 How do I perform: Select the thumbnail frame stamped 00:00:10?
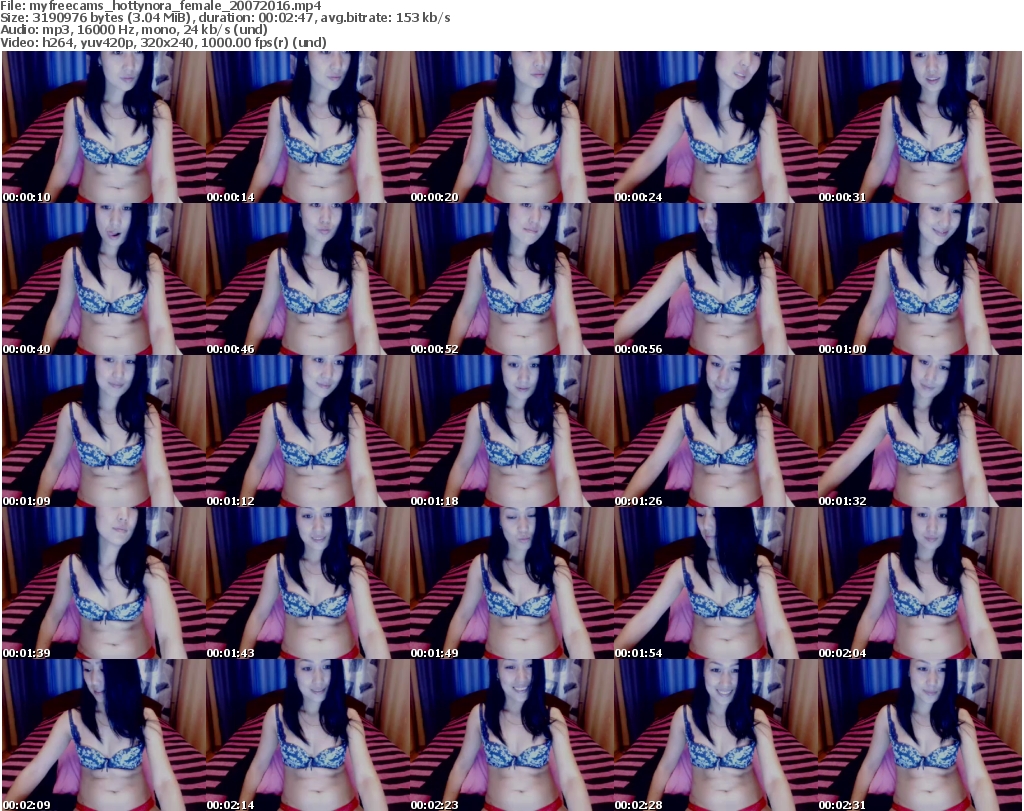104,127
